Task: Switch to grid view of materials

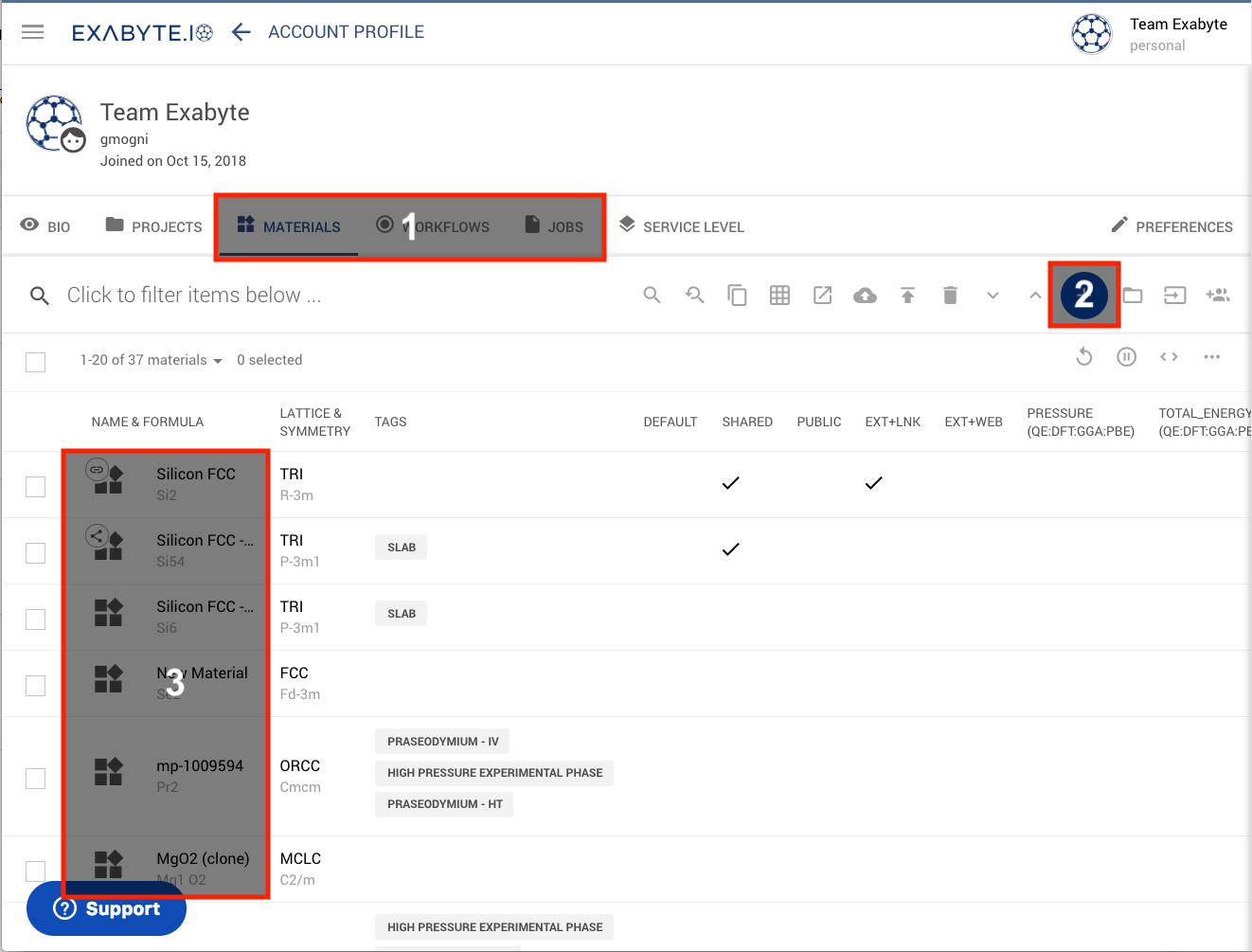Action: [778, 295]
